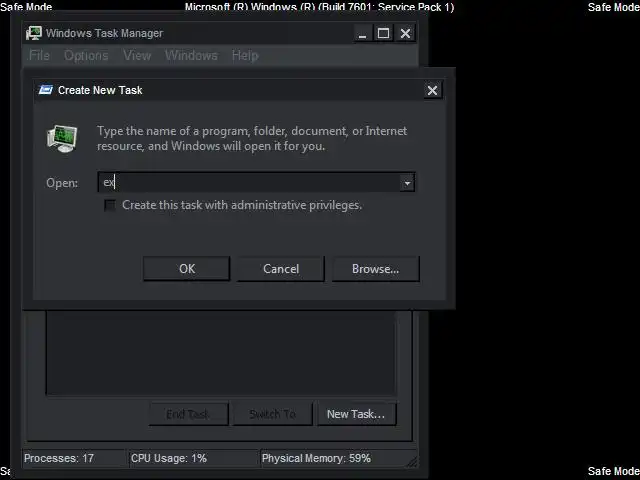
Task: Confirm the dialog with OK
Action: click(x=187, y=269)
